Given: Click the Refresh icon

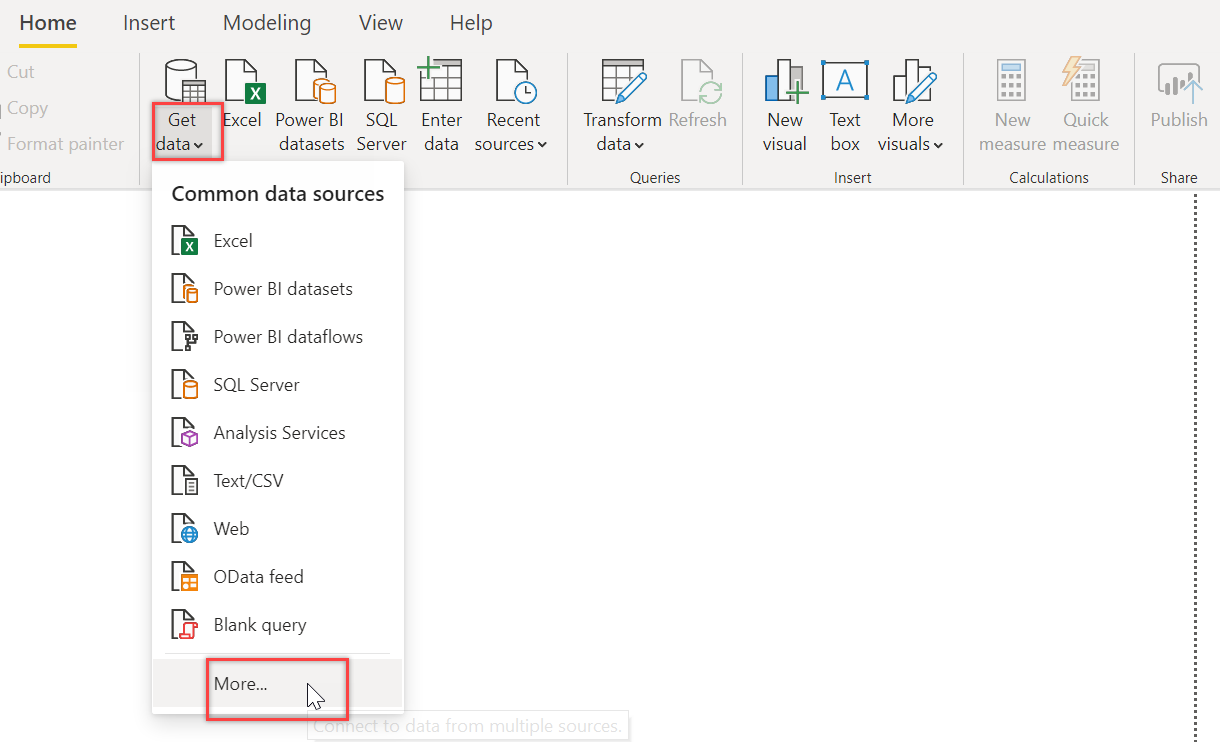Looking at the screenshot, I should [701, 81].
